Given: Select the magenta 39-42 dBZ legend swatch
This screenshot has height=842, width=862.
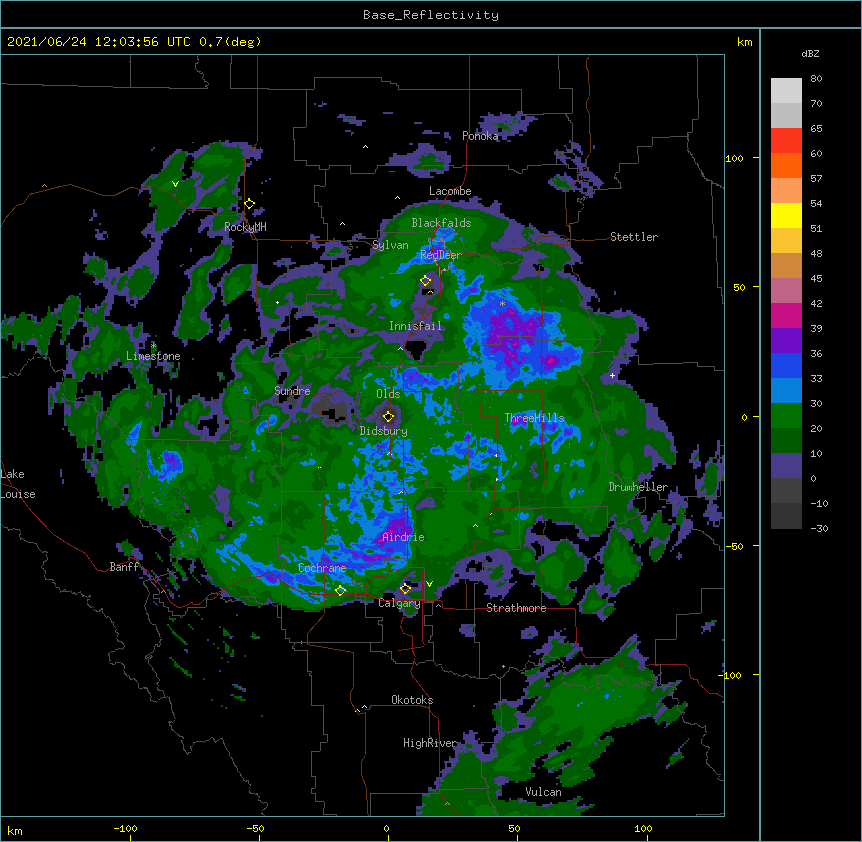Looking at the screenshot, I should pyautogui.click(x=786, y=315).
